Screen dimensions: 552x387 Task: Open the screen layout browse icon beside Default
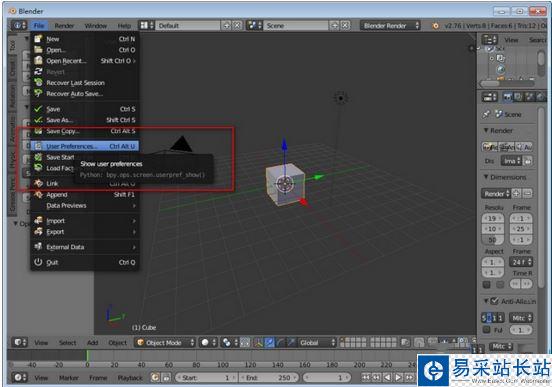147,26
